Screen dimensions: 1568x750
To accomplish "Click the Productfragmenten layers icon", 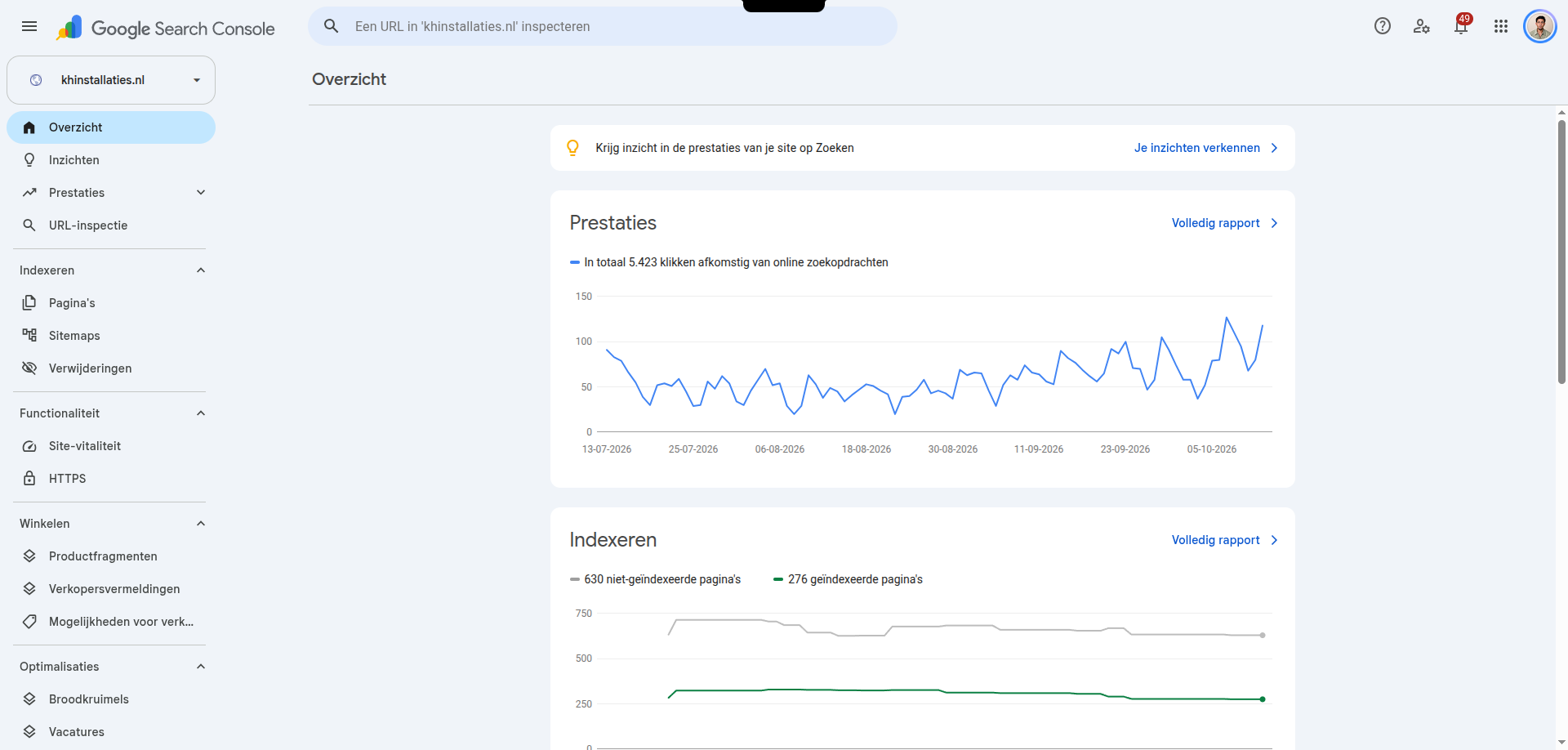I will click(29, 556).
